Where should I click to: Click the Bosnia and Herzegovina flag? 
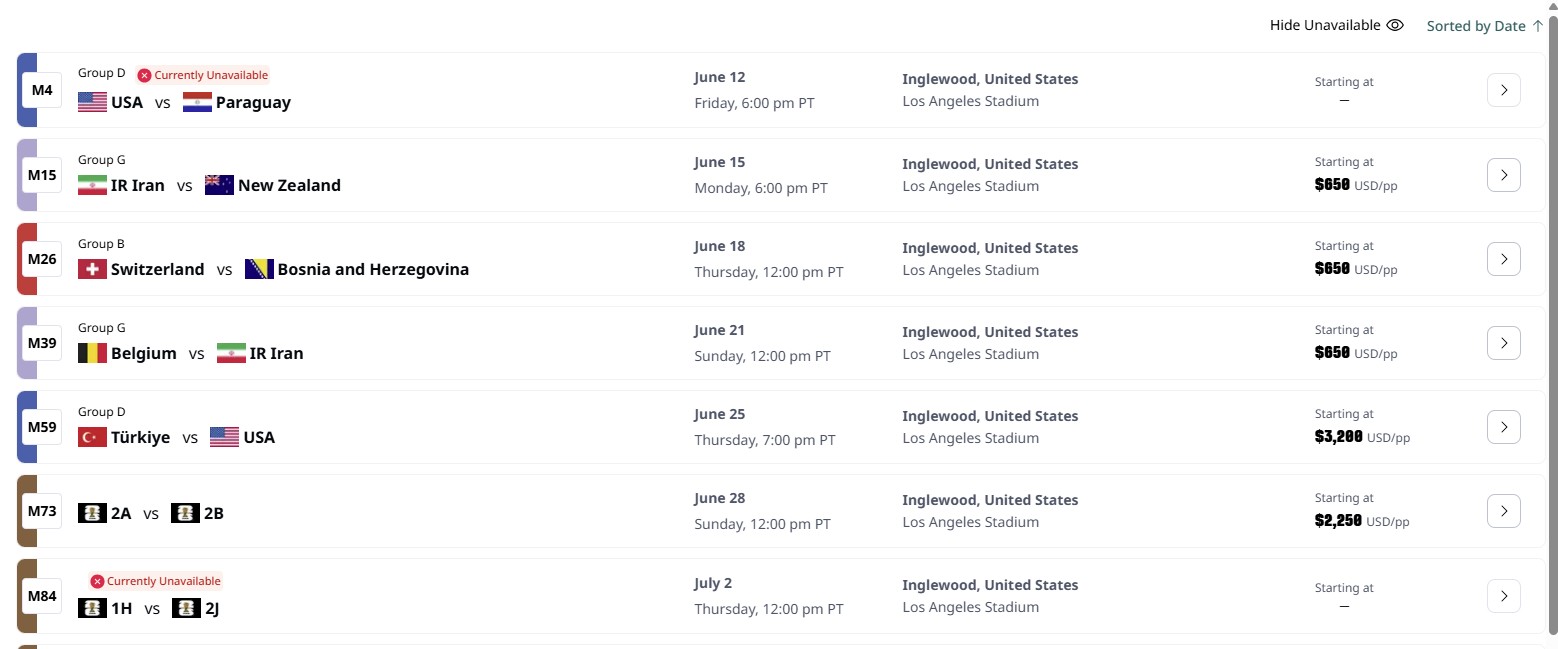259,269
